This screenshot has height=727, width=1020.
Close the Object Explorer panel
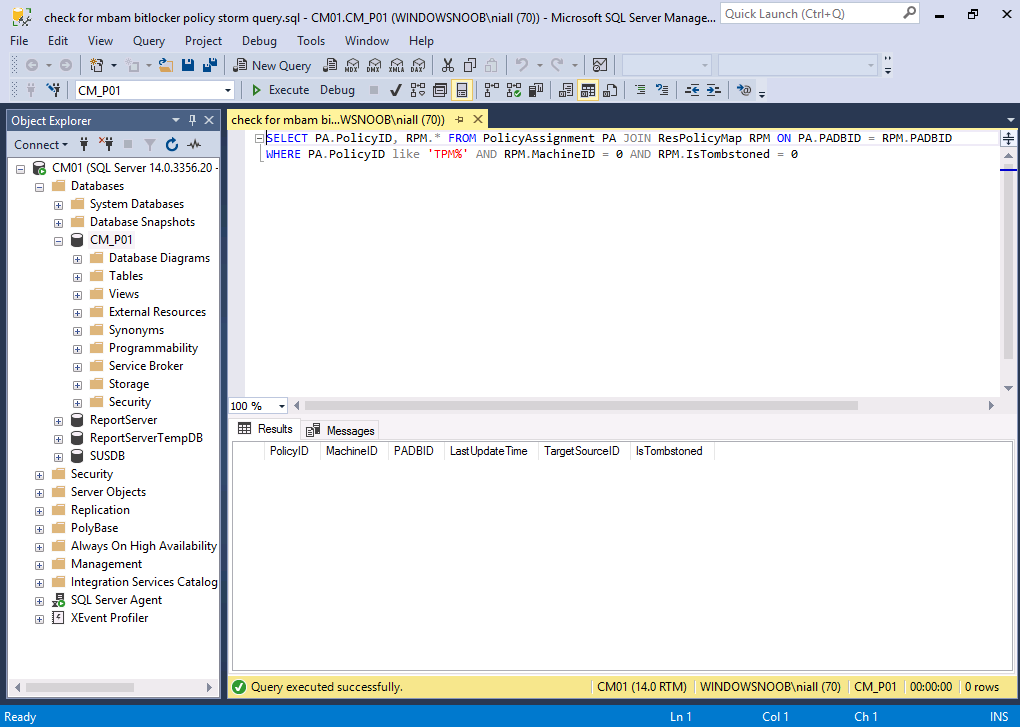(x=209, y=120)
